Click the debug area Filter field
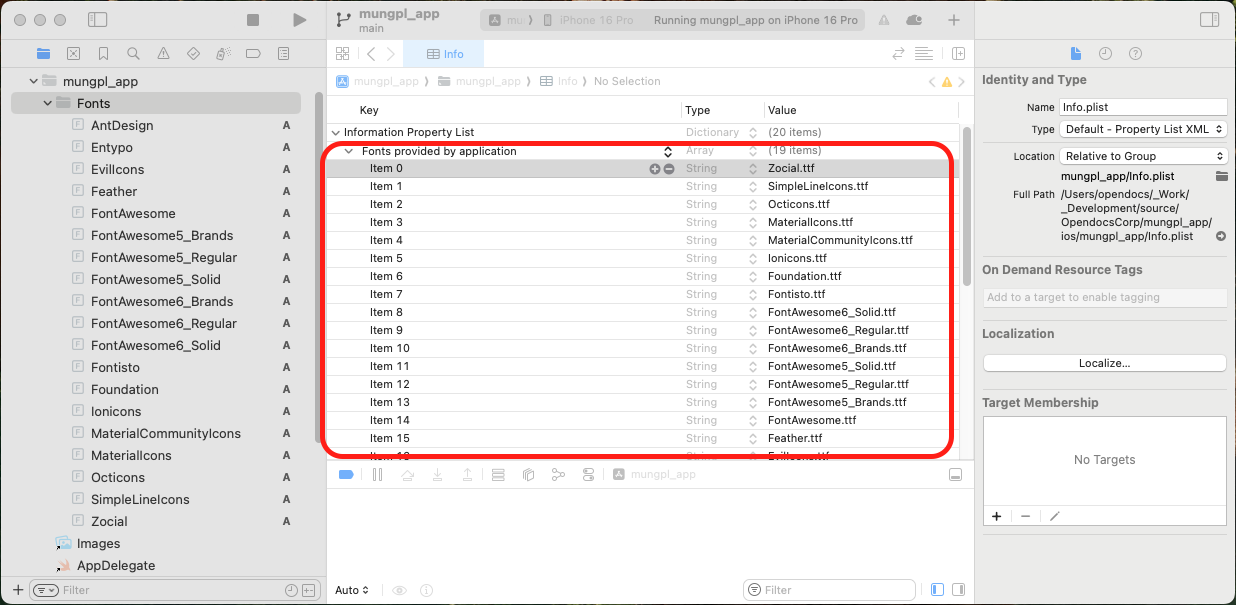This screenshot has height=605, width=1236. [829, 590]
